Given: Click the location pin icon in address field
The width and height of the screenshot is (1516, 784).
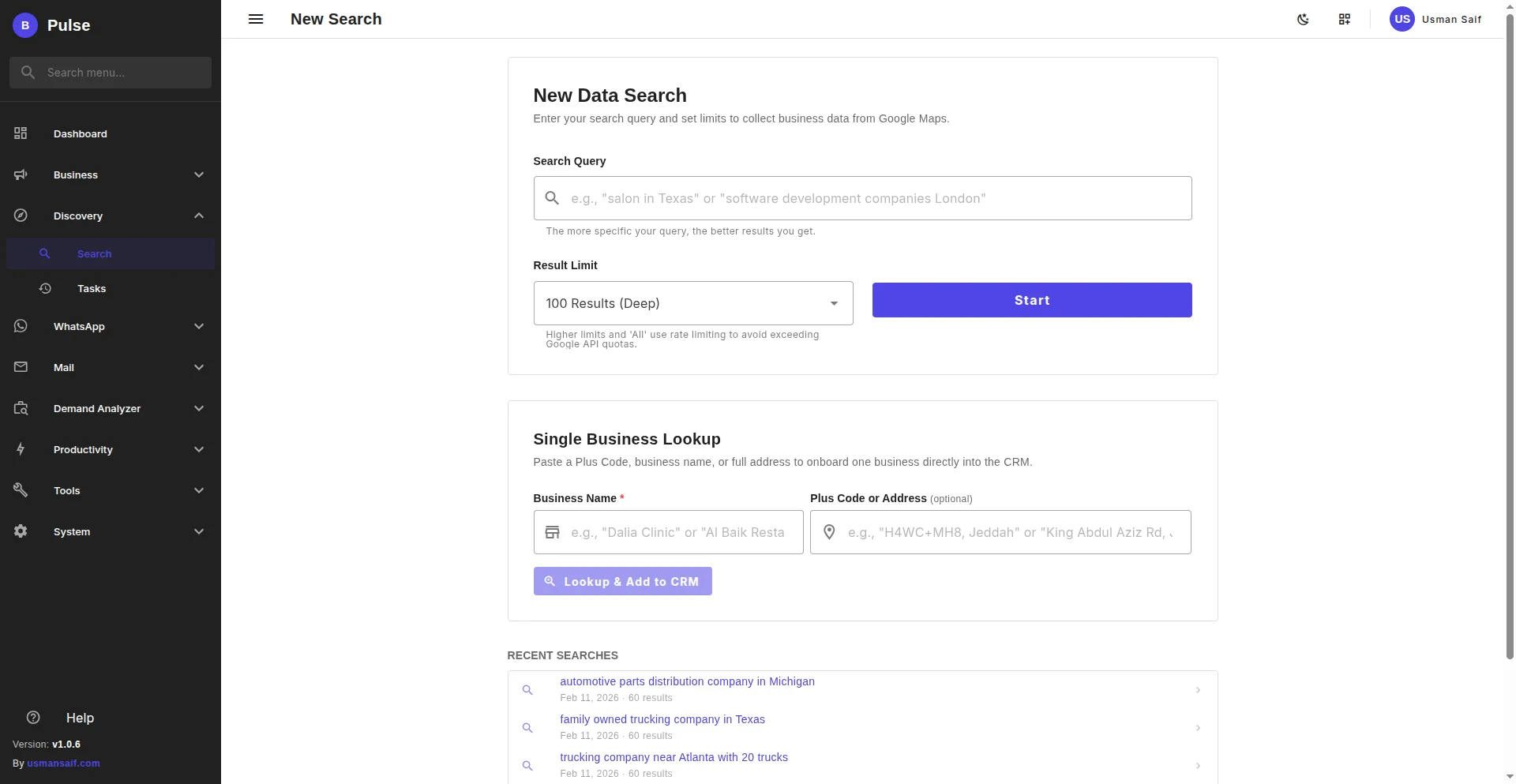Looking at the screenshot, I should click(x=829, y=532).
